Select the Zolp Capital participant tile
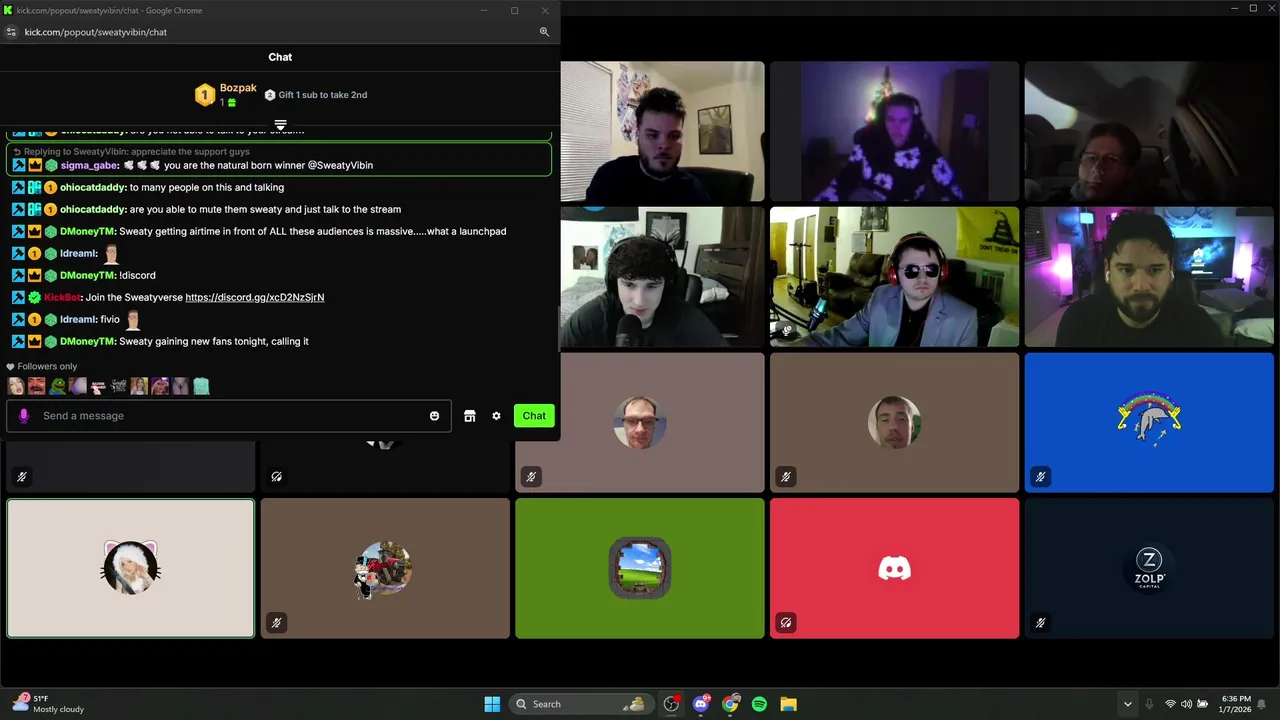 tap(1149, 568)
